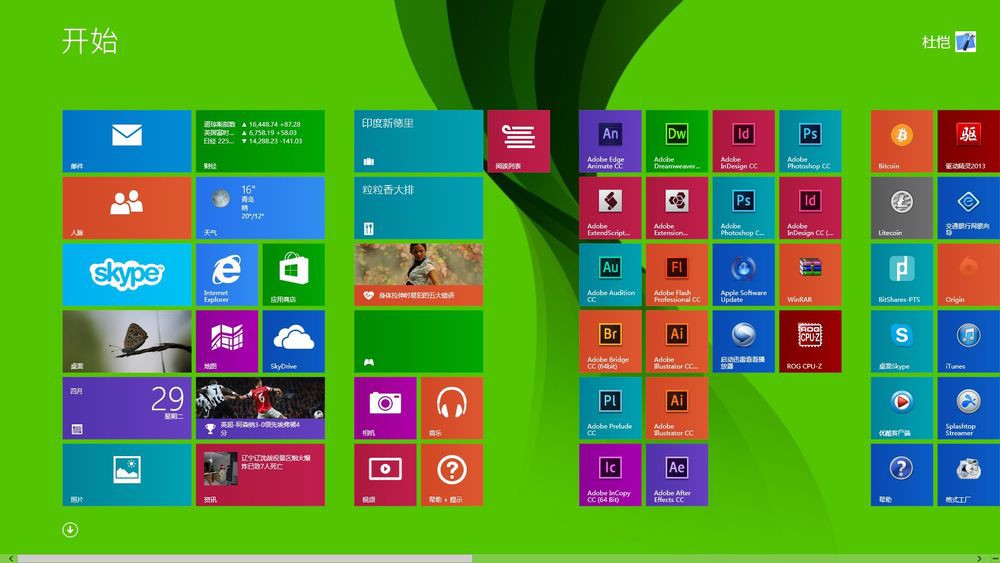The image size is (1000, 563).
Task: Click the horizontal scrollbar at the bottom
Action: pos(245,558)
